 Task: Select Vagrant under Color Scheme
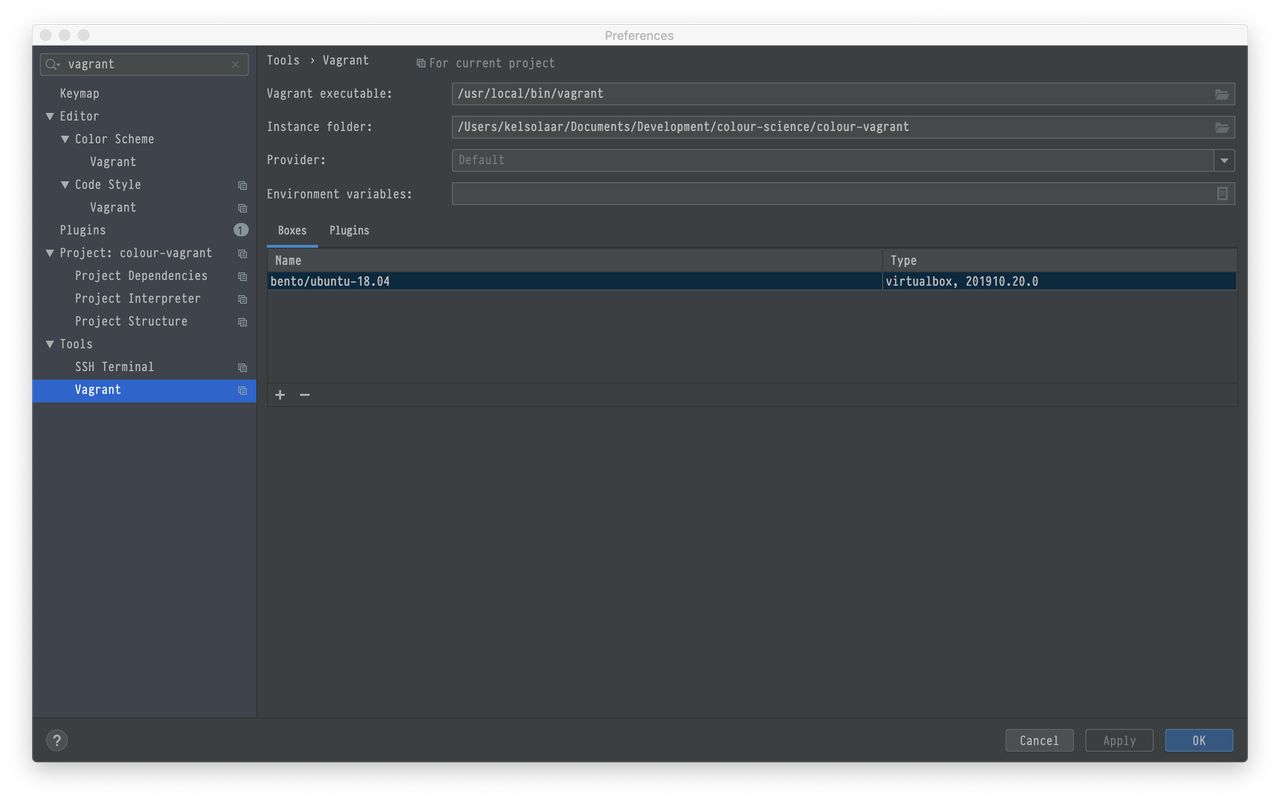113,162
